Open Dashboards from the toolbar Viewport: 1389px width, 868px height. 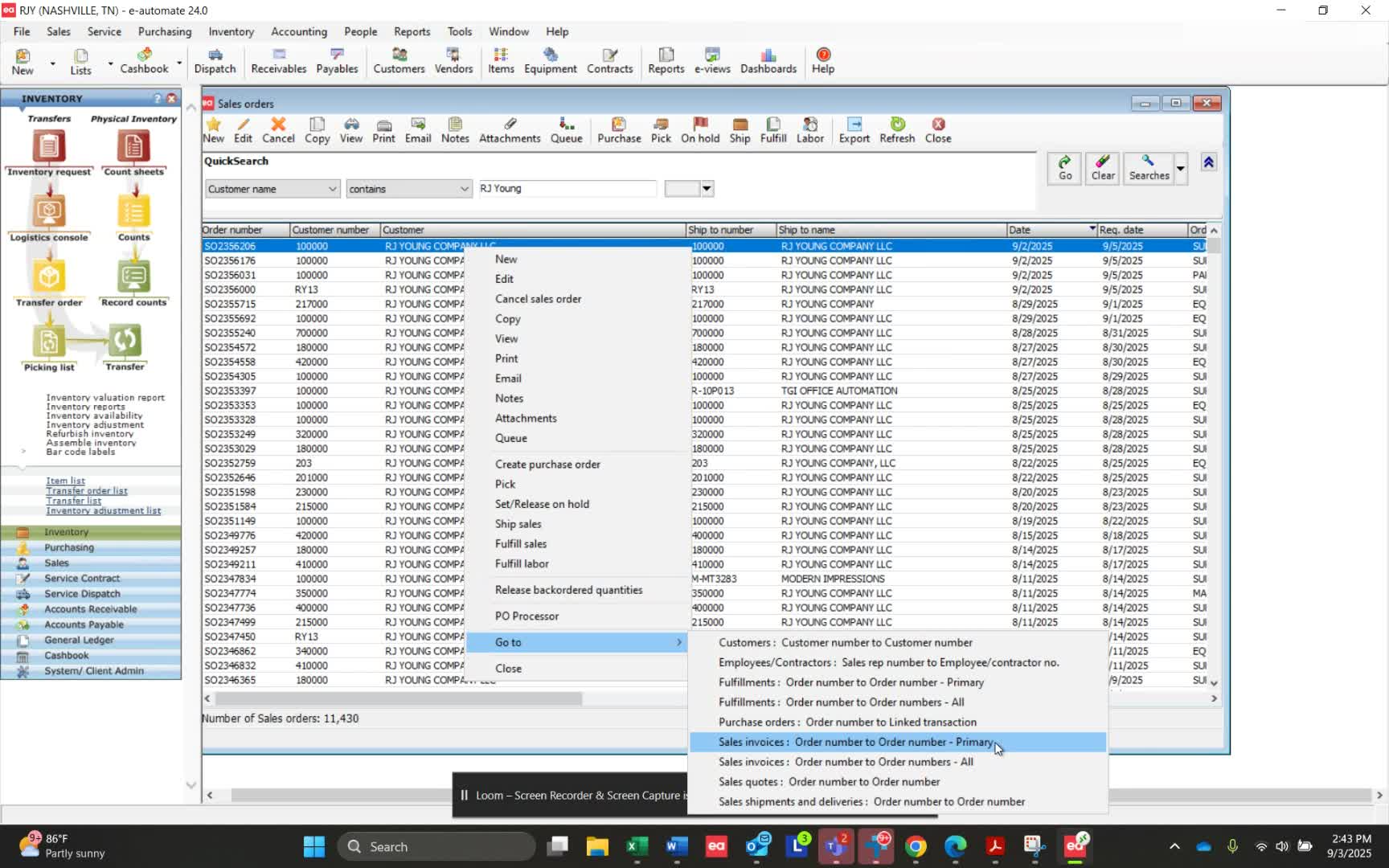[x=768, y=61]
